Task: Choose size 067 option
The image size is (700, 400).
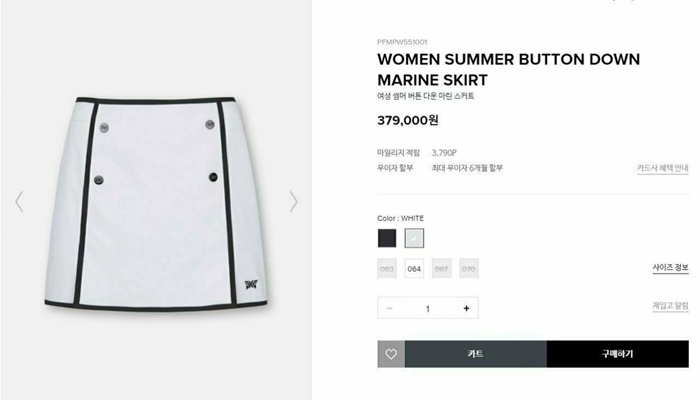Action: point(442,269)
